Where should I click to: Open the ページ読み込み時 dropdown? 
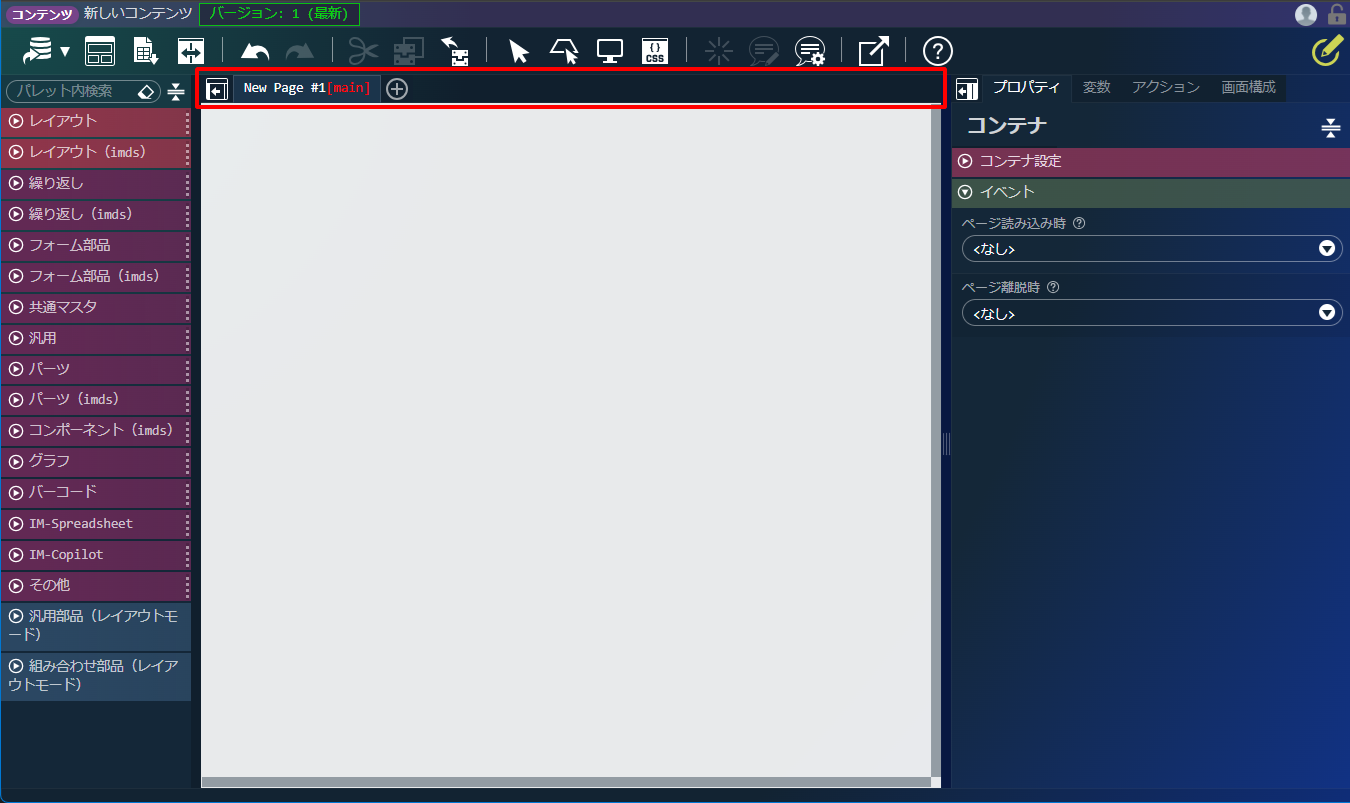[1151, 249]
